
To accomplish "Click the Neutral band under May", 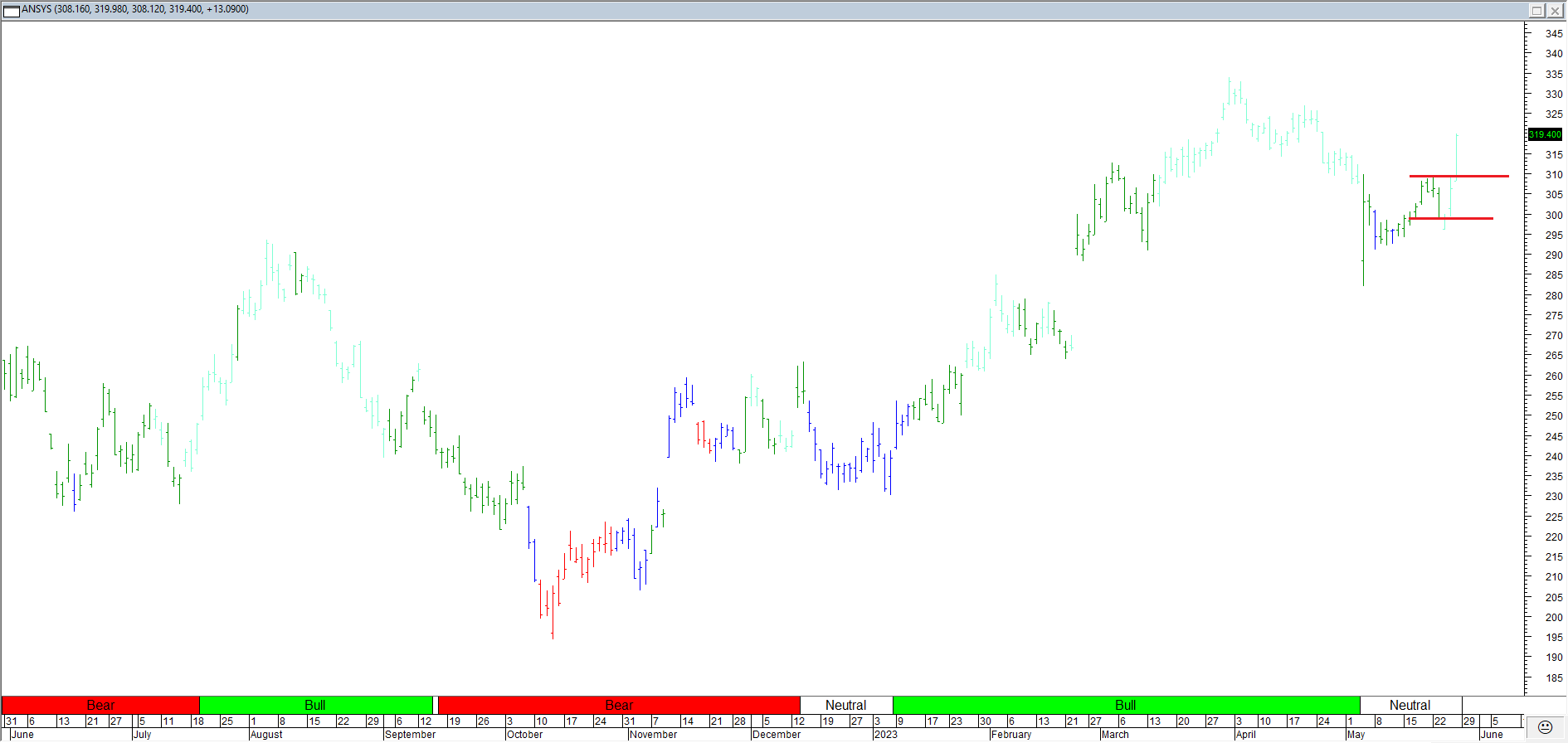I will click(x=1410, y=705).
